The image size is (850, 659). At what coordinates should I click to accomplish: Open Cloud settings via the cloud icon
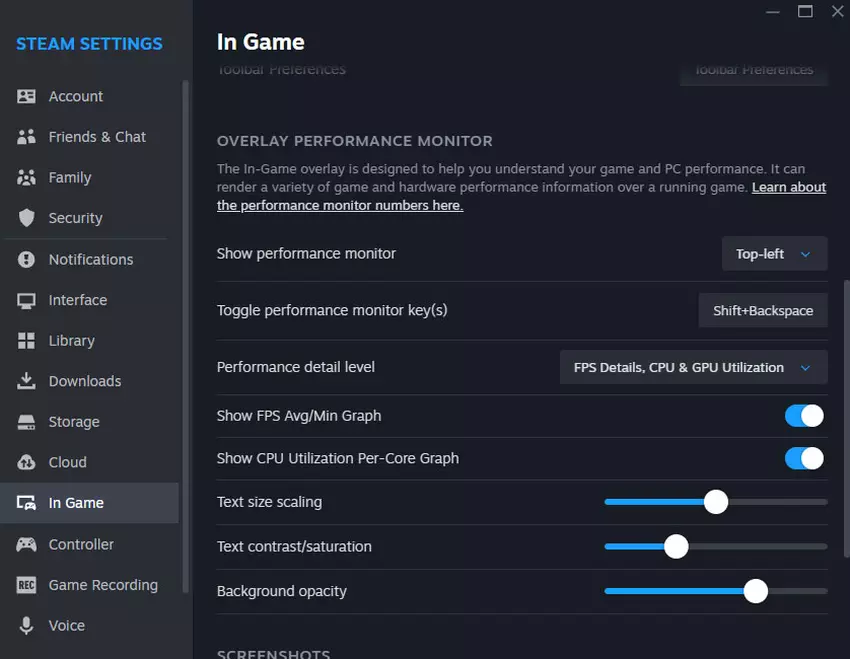point(28,462)
